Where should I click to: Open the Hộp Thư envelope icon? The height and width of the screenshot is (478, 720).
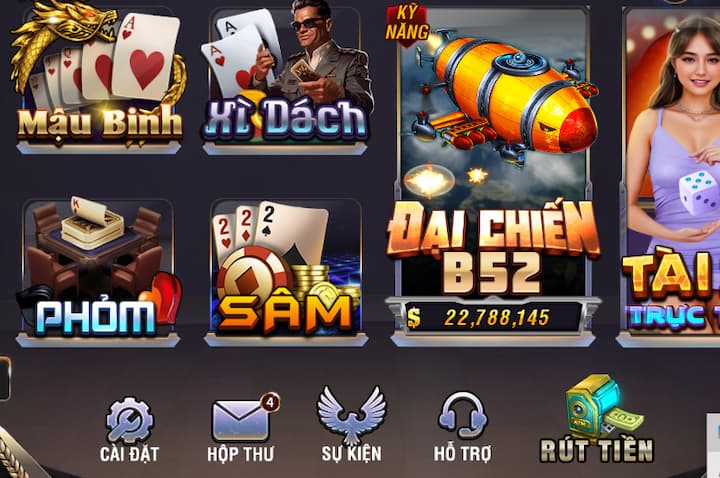coord(241,421)
